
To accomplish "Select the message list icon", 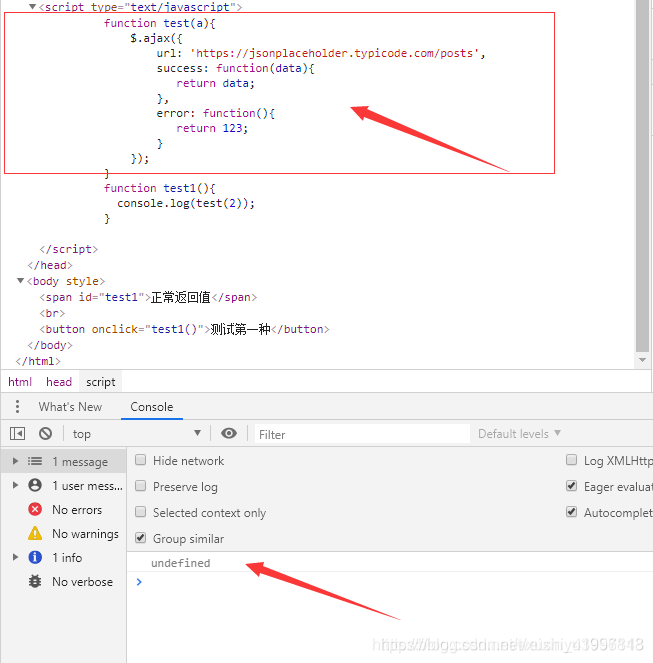I will [x=35, y=461].
